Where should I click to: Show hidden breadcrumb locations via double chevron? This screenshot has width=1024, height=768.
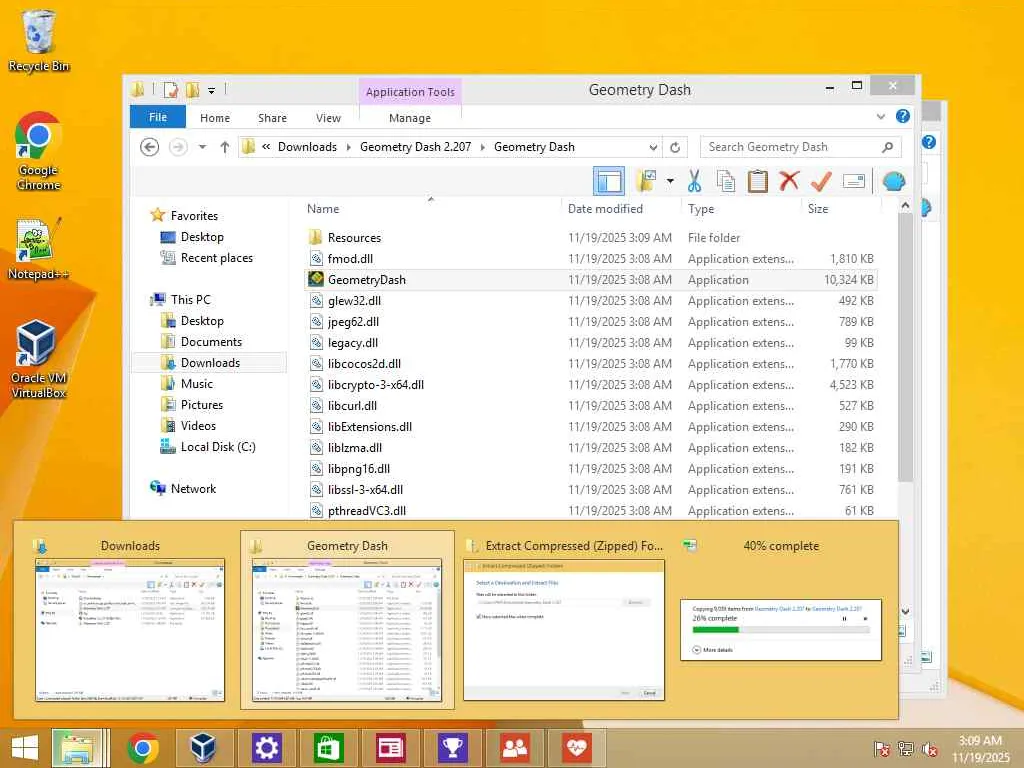click(x=266, y=147)
